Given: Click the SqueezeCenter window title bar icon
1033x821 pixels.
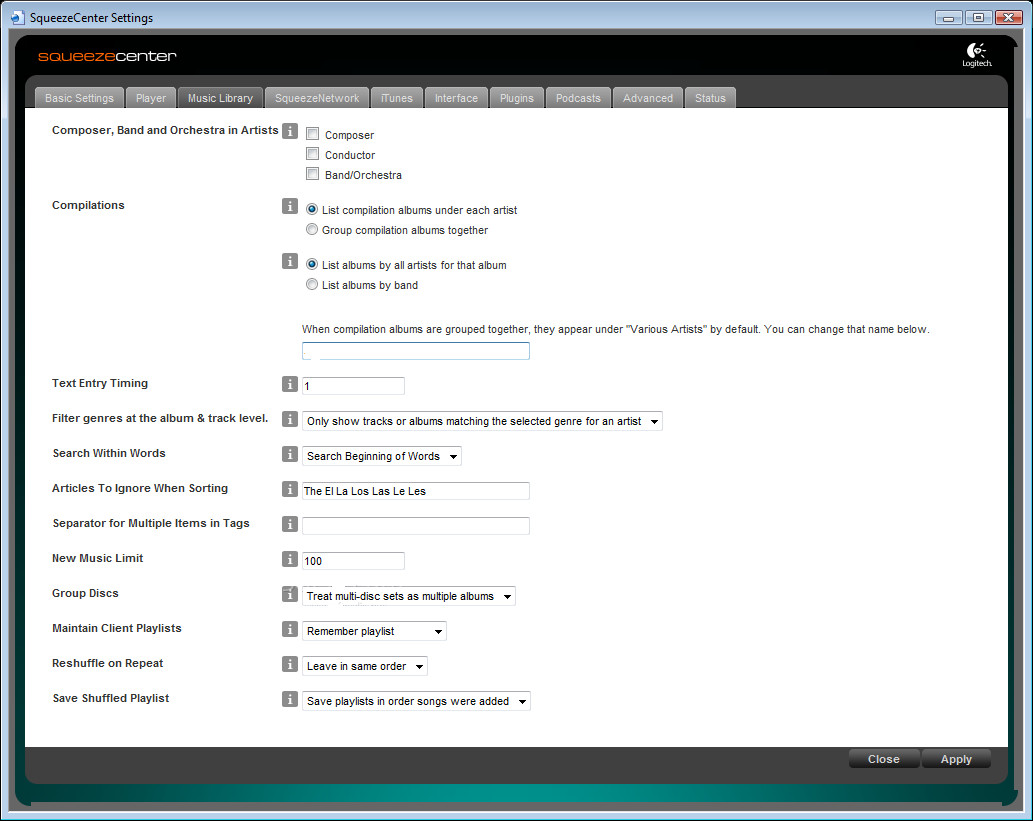Looking at the screenshot, I should [18, 18].
